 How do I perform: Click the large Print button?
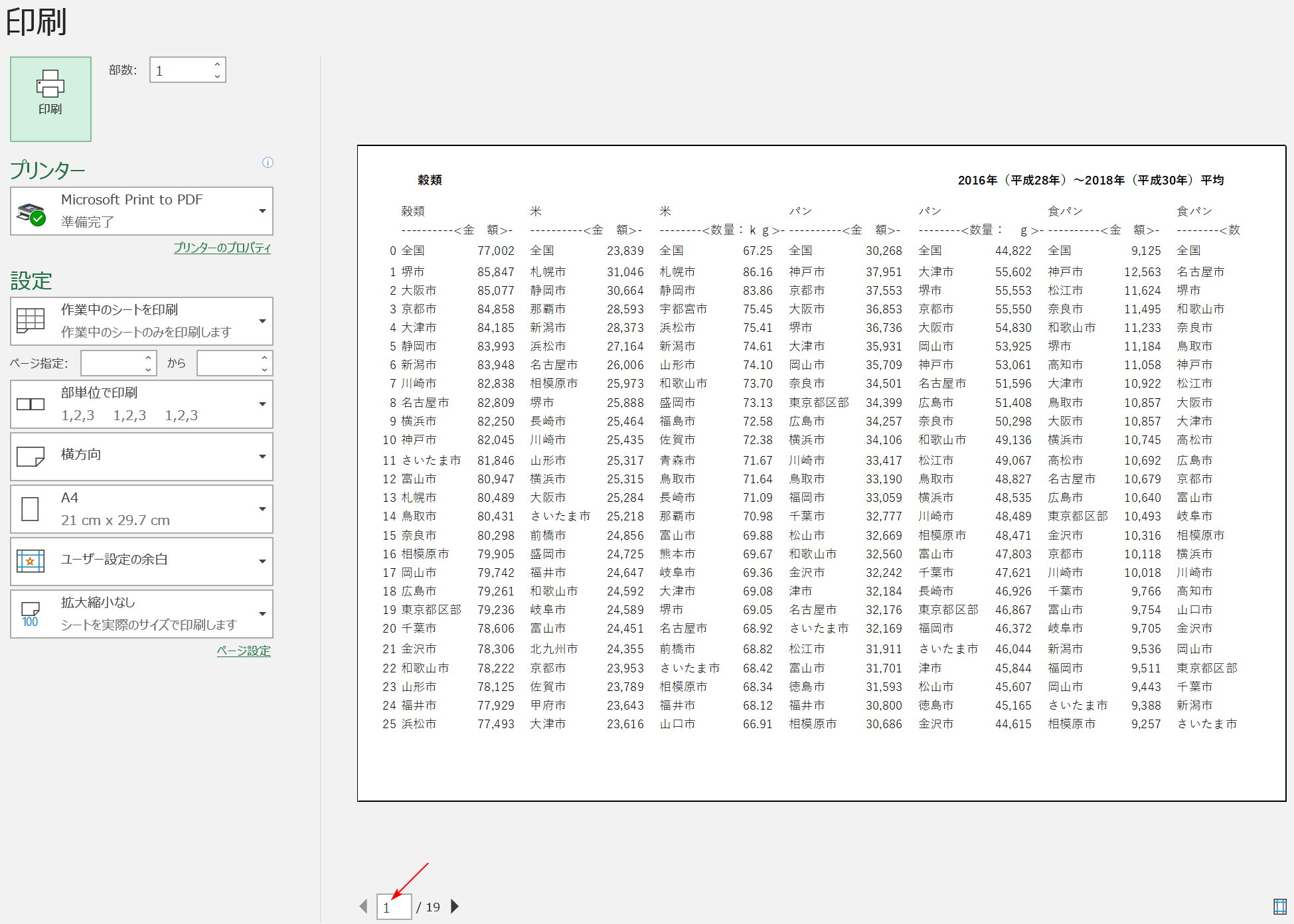(x=50, y=98)
